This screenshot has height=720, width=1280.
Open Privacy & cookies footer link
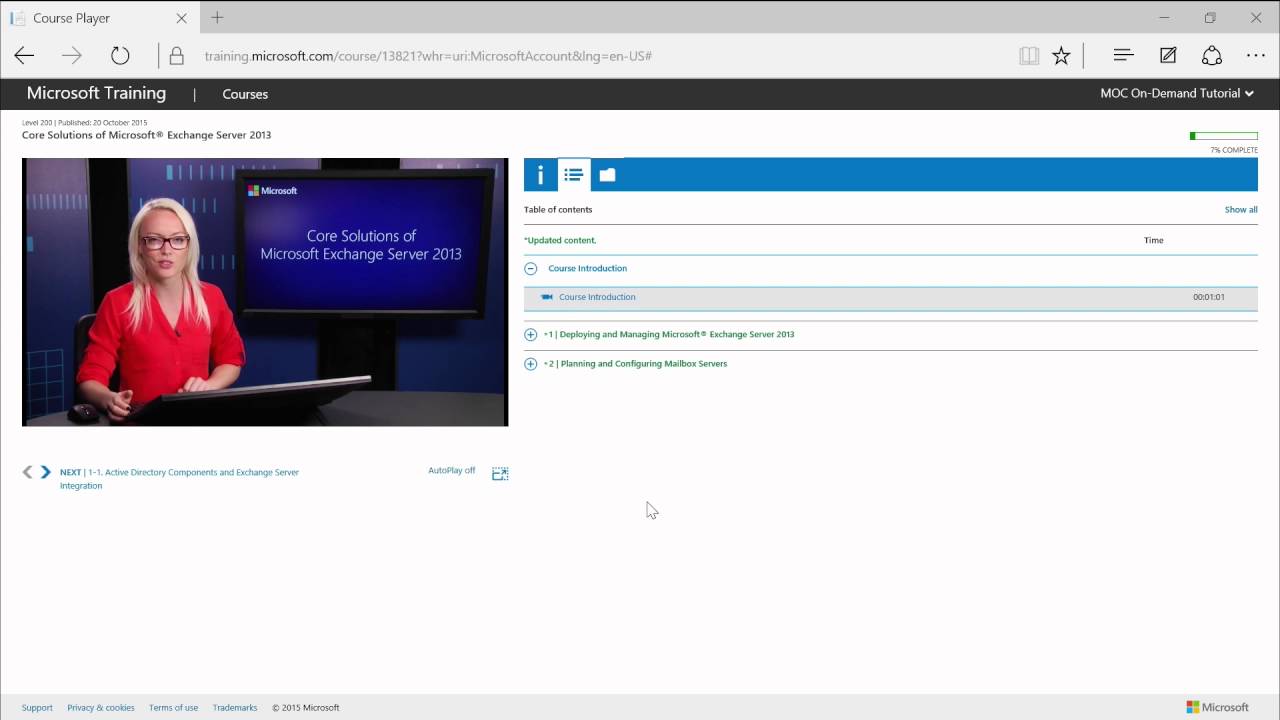click(x=101, y=708)
